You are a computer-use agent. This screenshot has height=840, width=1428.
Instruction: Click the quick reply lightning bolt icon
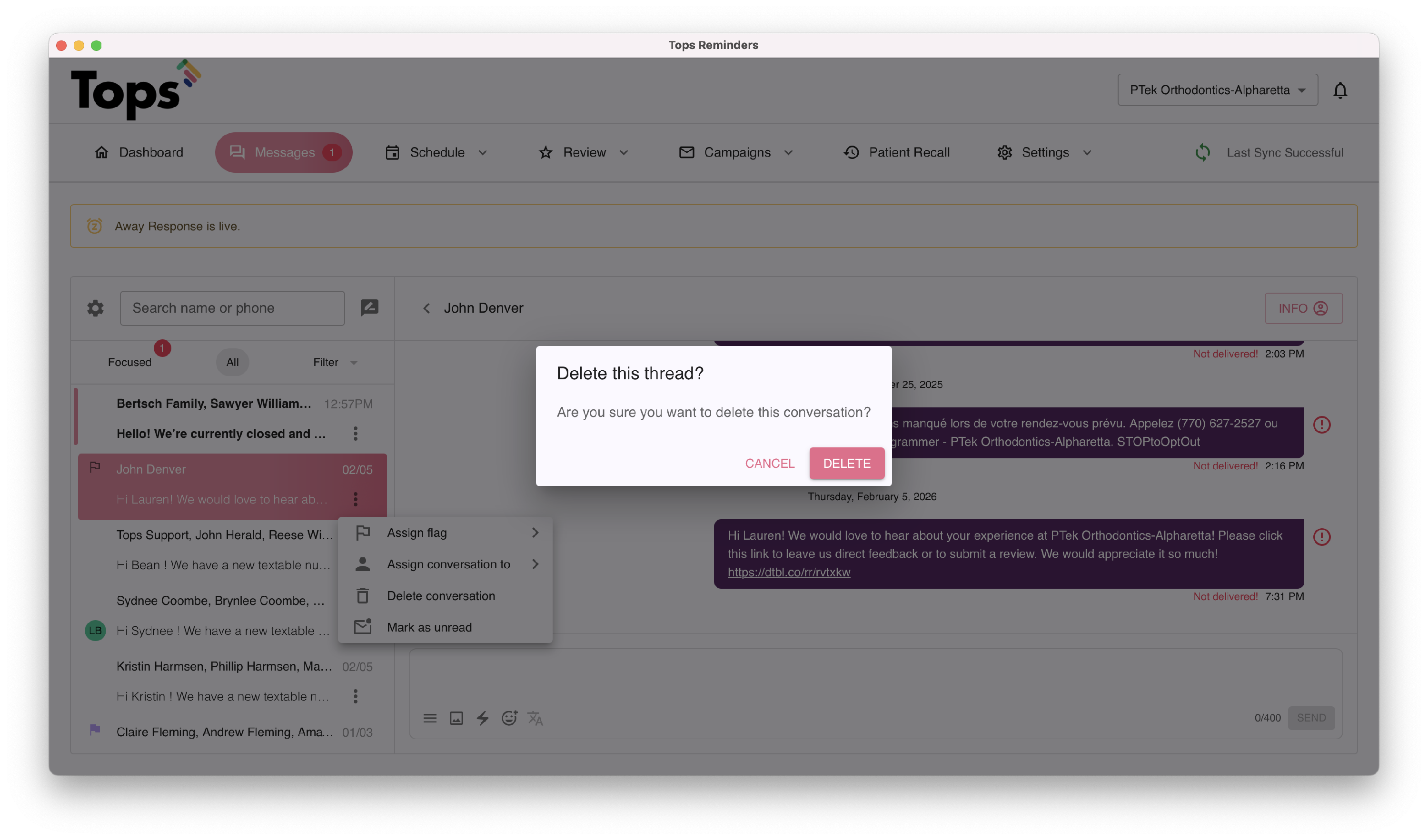pyautogui.click(x=482, y=718)
